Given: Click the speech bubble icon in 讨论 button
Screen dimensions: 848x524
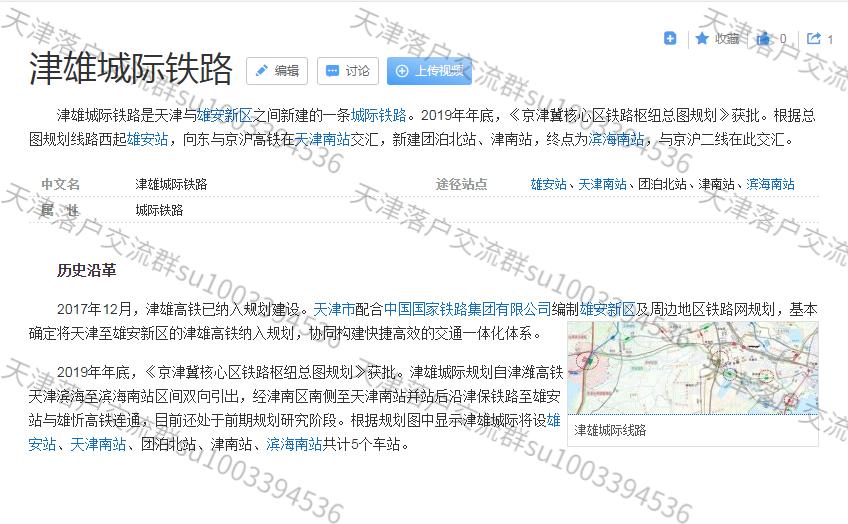Looking at the screenshot, I should 333,71.
